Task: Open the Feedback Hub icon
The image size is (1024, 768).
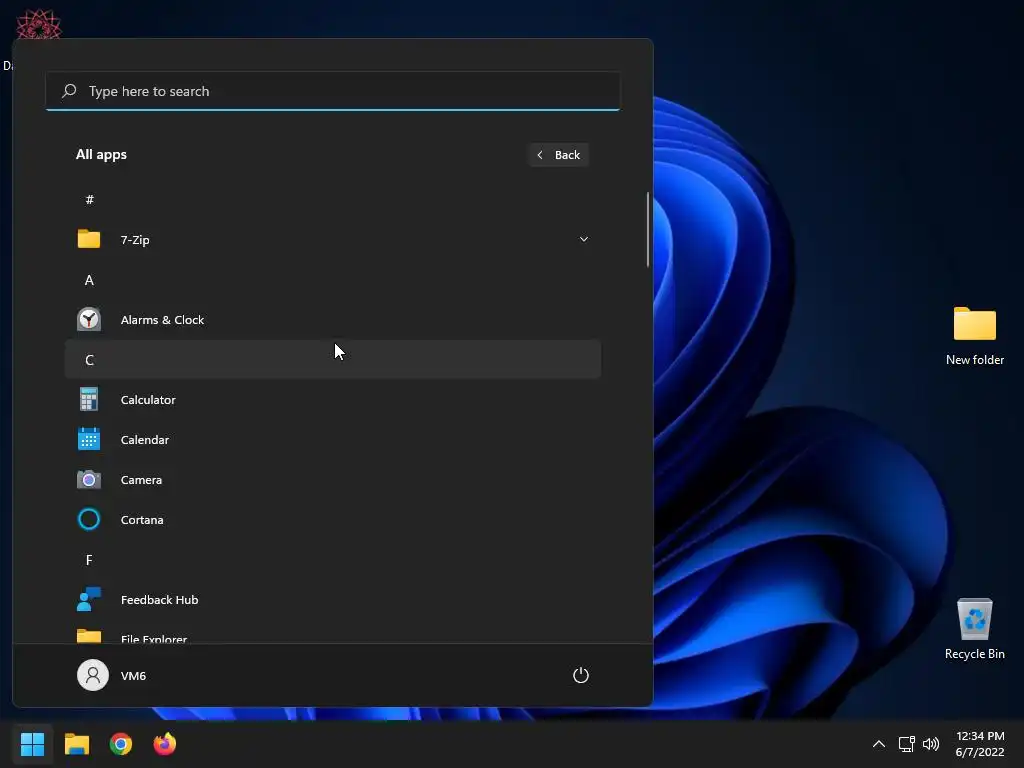Action: tap(89, 599)
